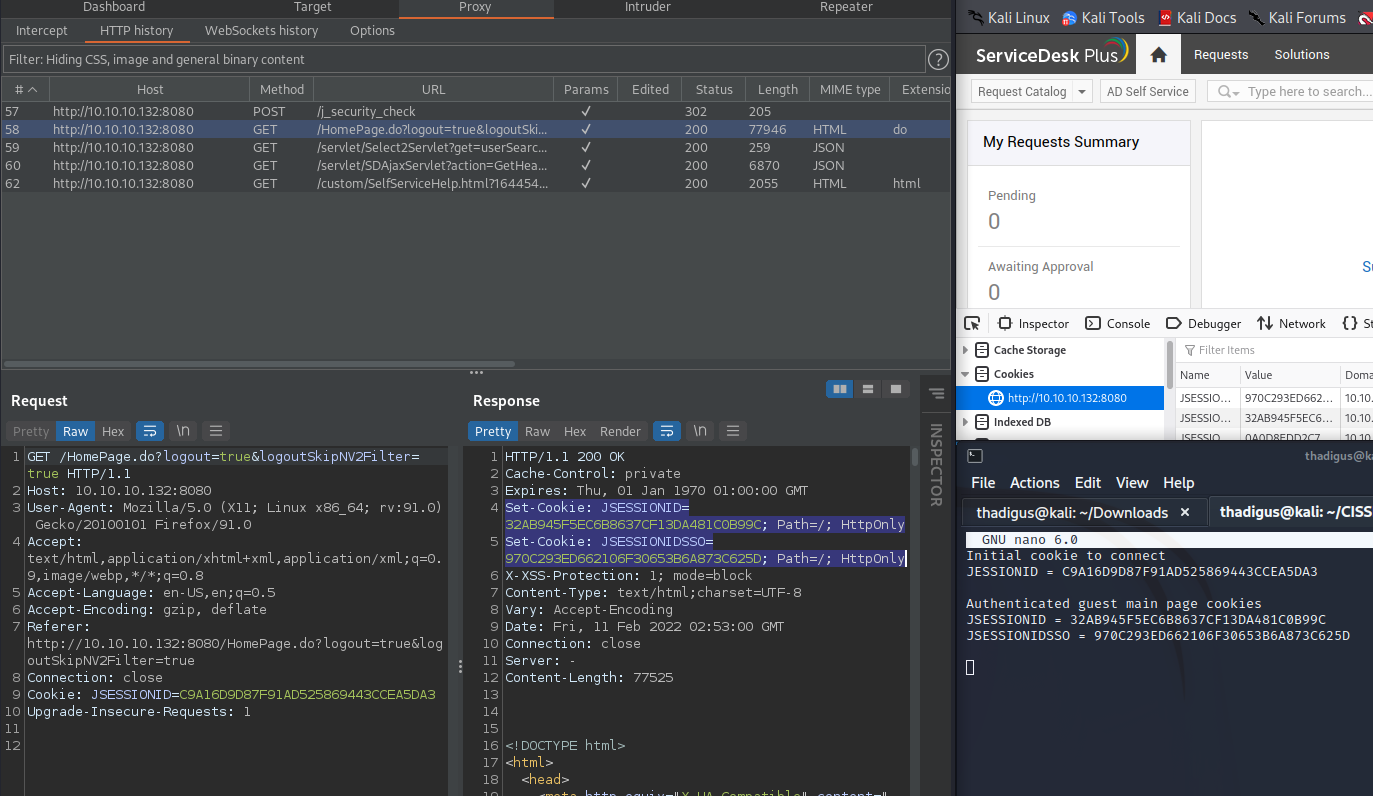Open terminal Actions menu
The image size is (1373, 796).
(x=1034, y=482)
